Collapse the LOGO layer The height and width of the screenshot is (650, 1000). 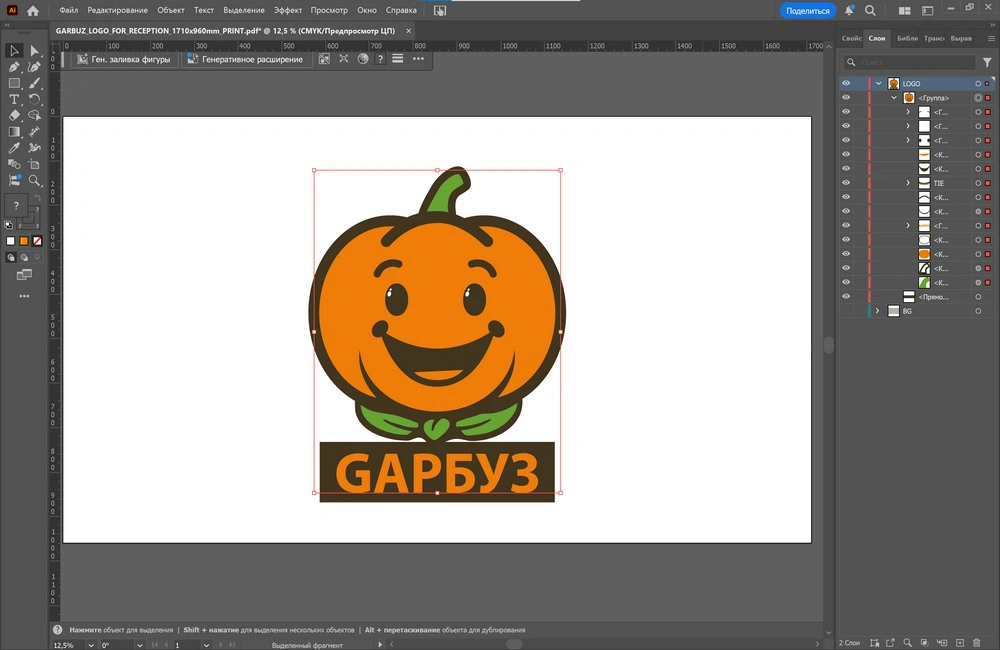pyautogui.click(x=878, y=84)
